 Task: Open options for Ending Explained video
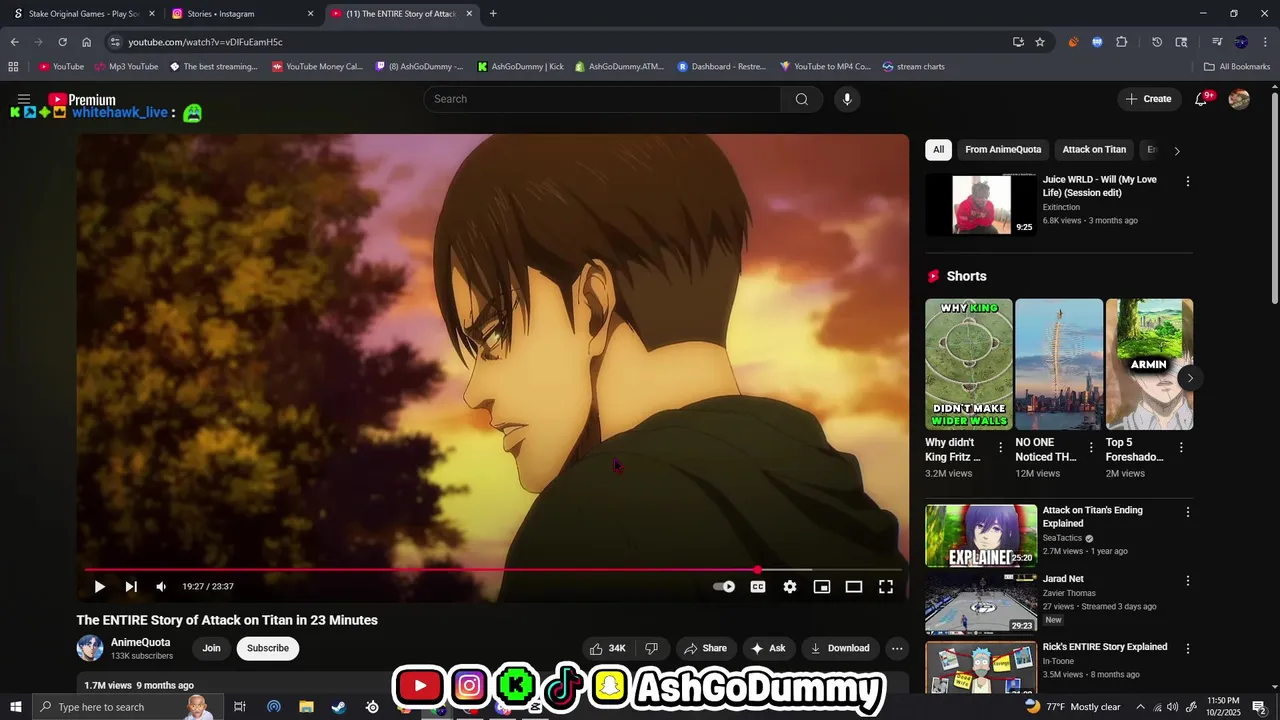(x=1188, y=512)
